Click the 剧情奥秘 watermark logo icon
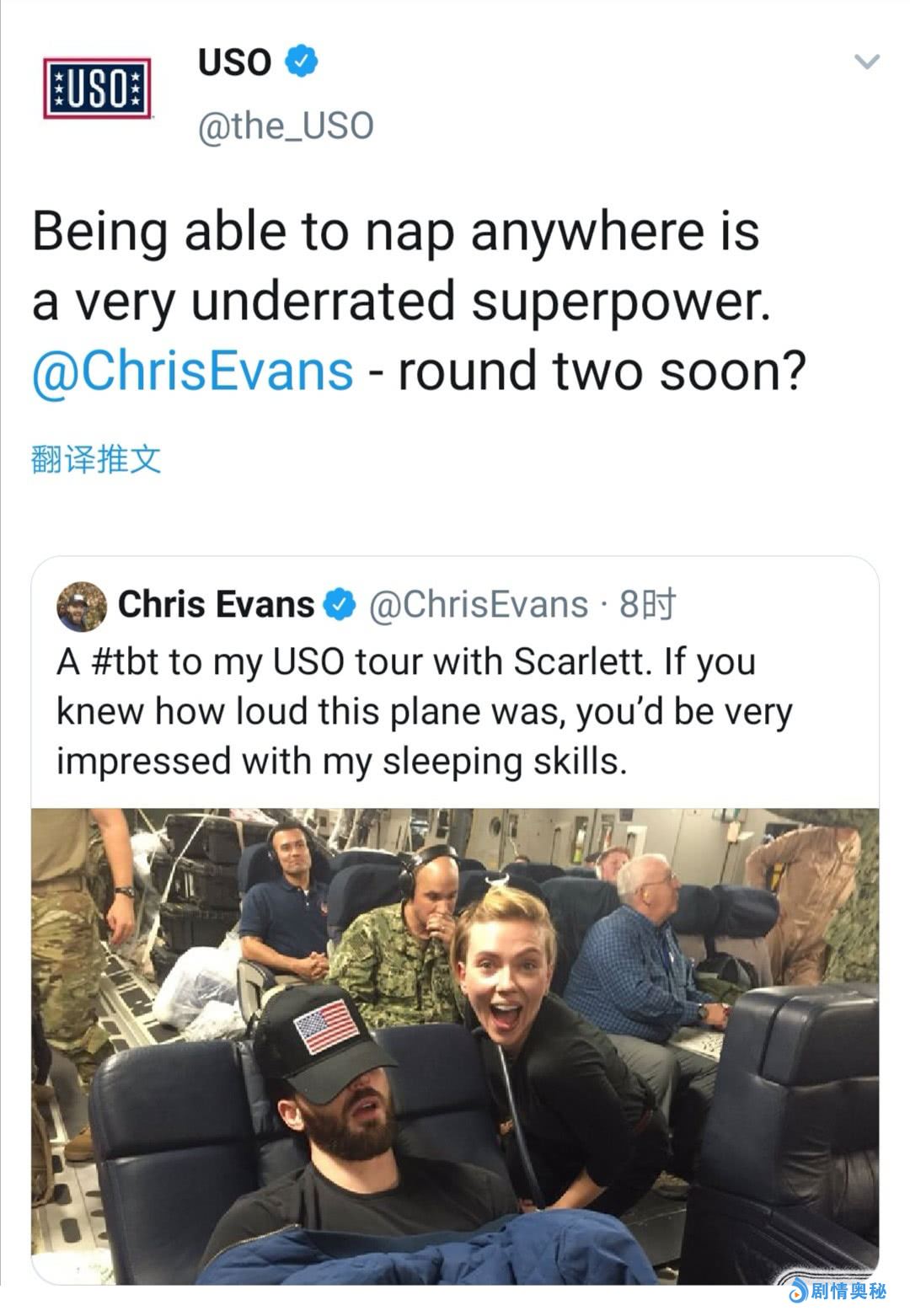 point(796,1291)
